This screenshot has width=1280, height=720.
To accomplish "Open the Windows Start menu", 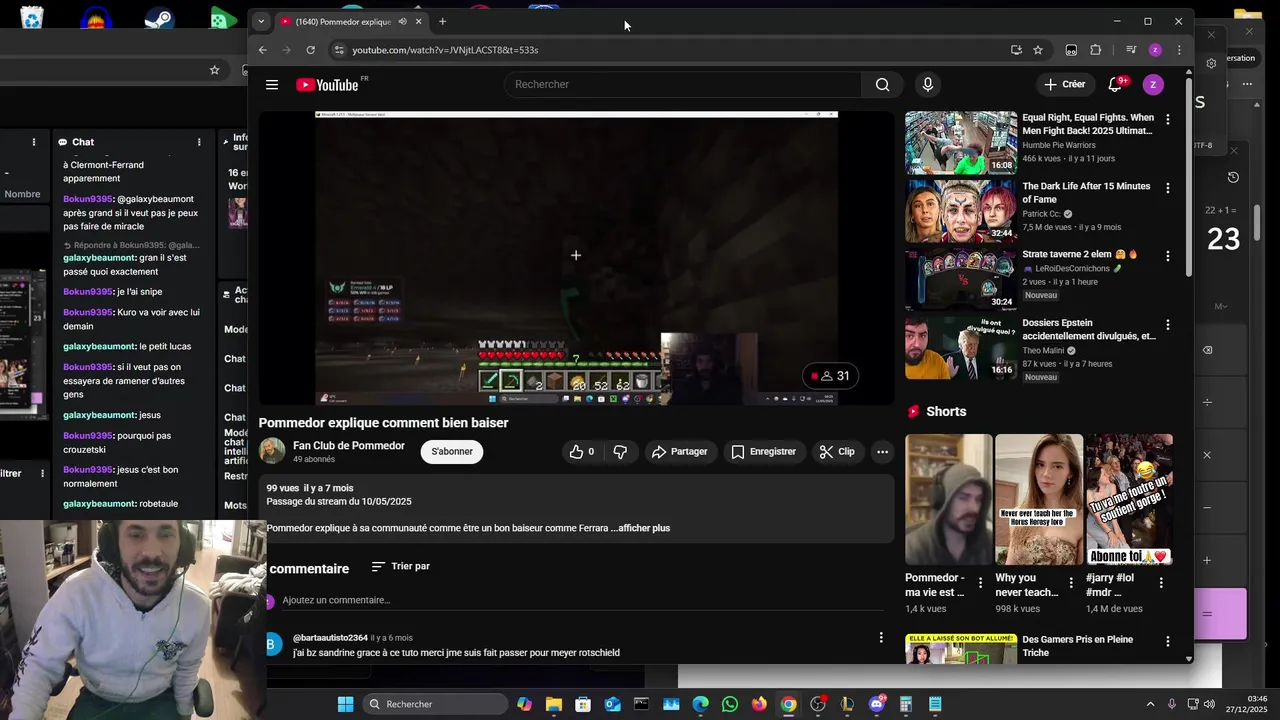I will (345, 704).
